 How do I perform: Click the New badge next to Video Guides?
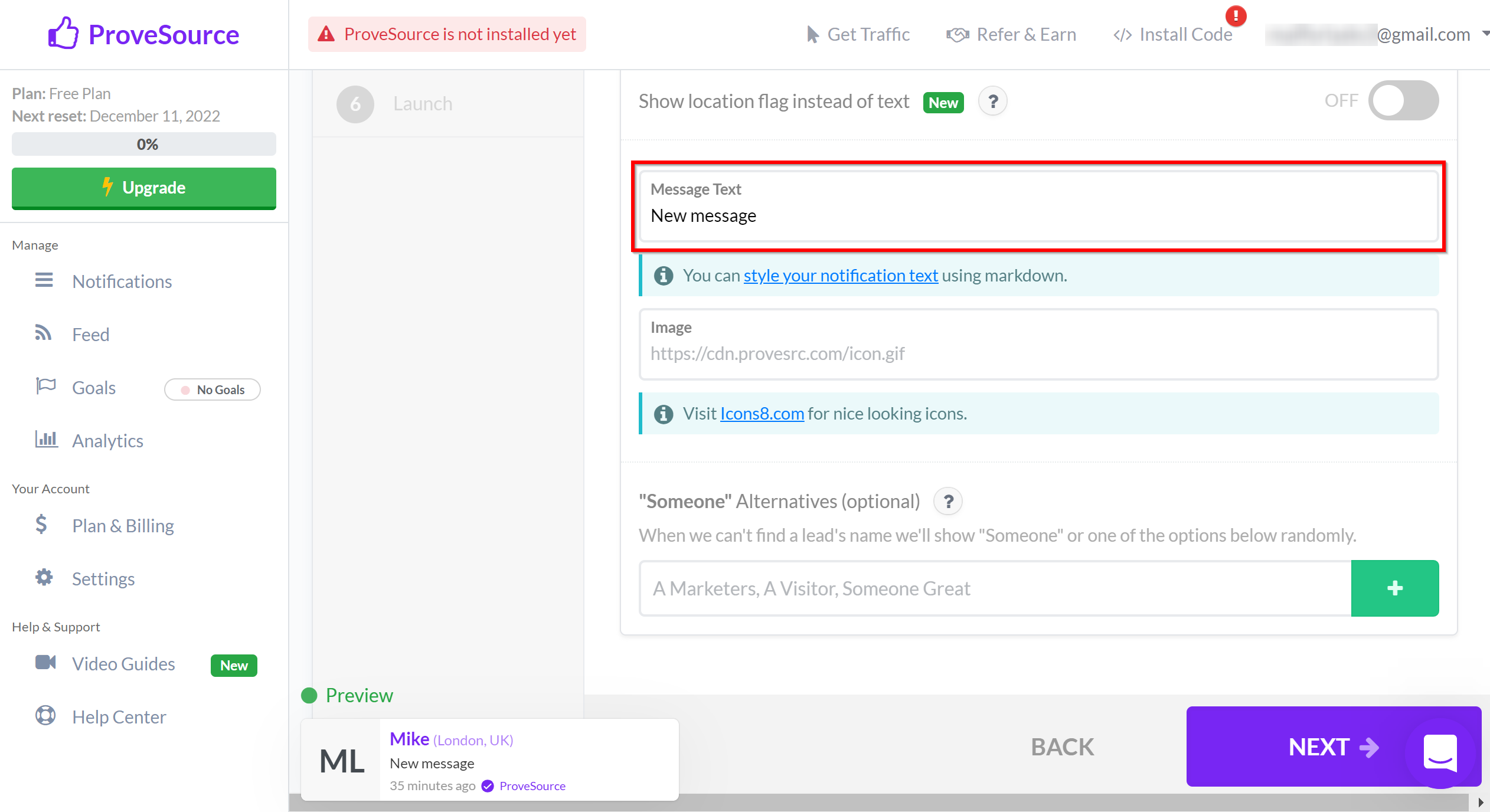234,666
